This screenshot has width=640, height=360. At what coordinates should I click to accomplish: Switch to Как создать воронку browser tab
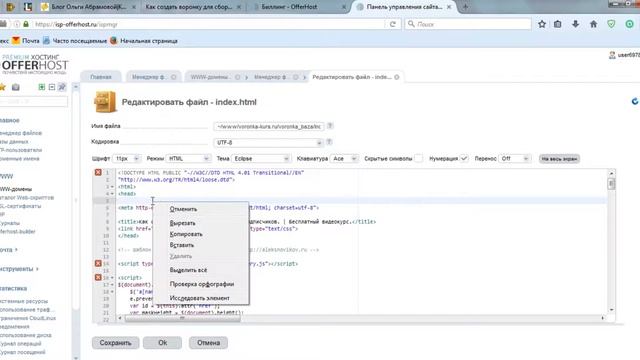tap(189, 7)
